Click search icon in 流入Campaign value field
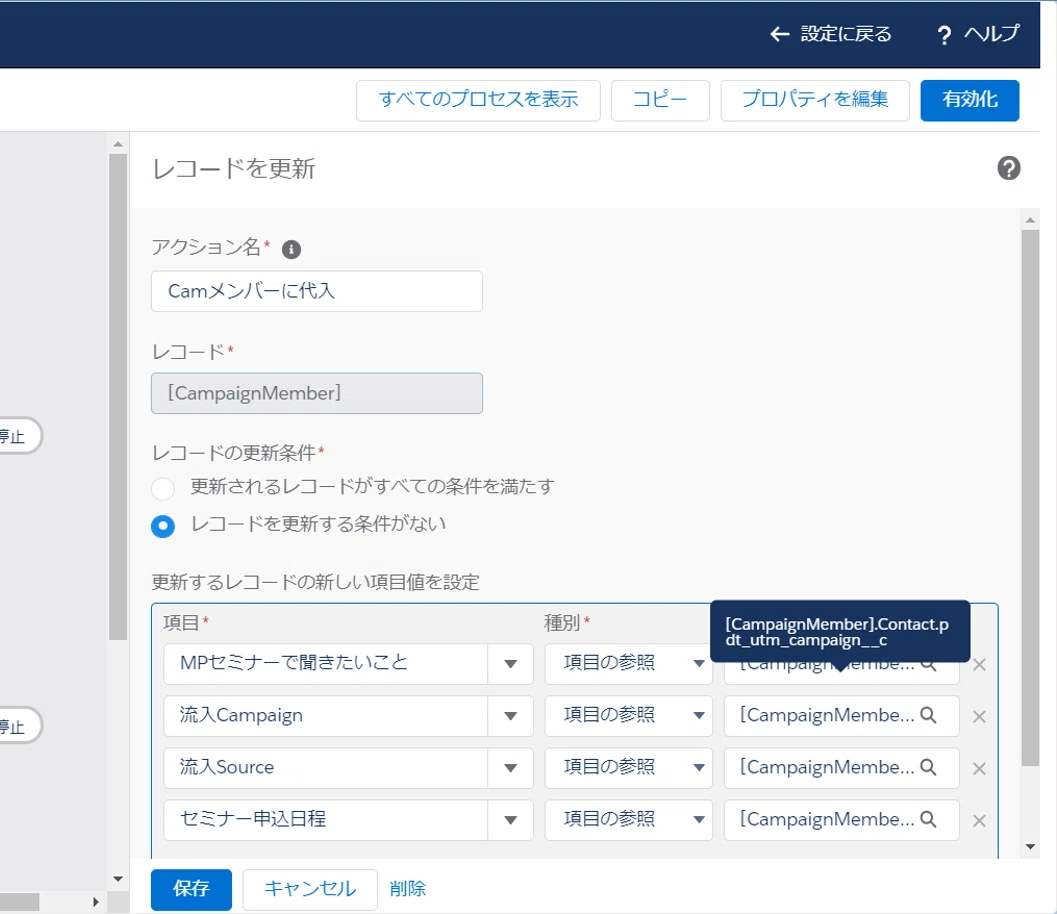This screenshot has height=914, width=1057. click(x=928, y=715)
